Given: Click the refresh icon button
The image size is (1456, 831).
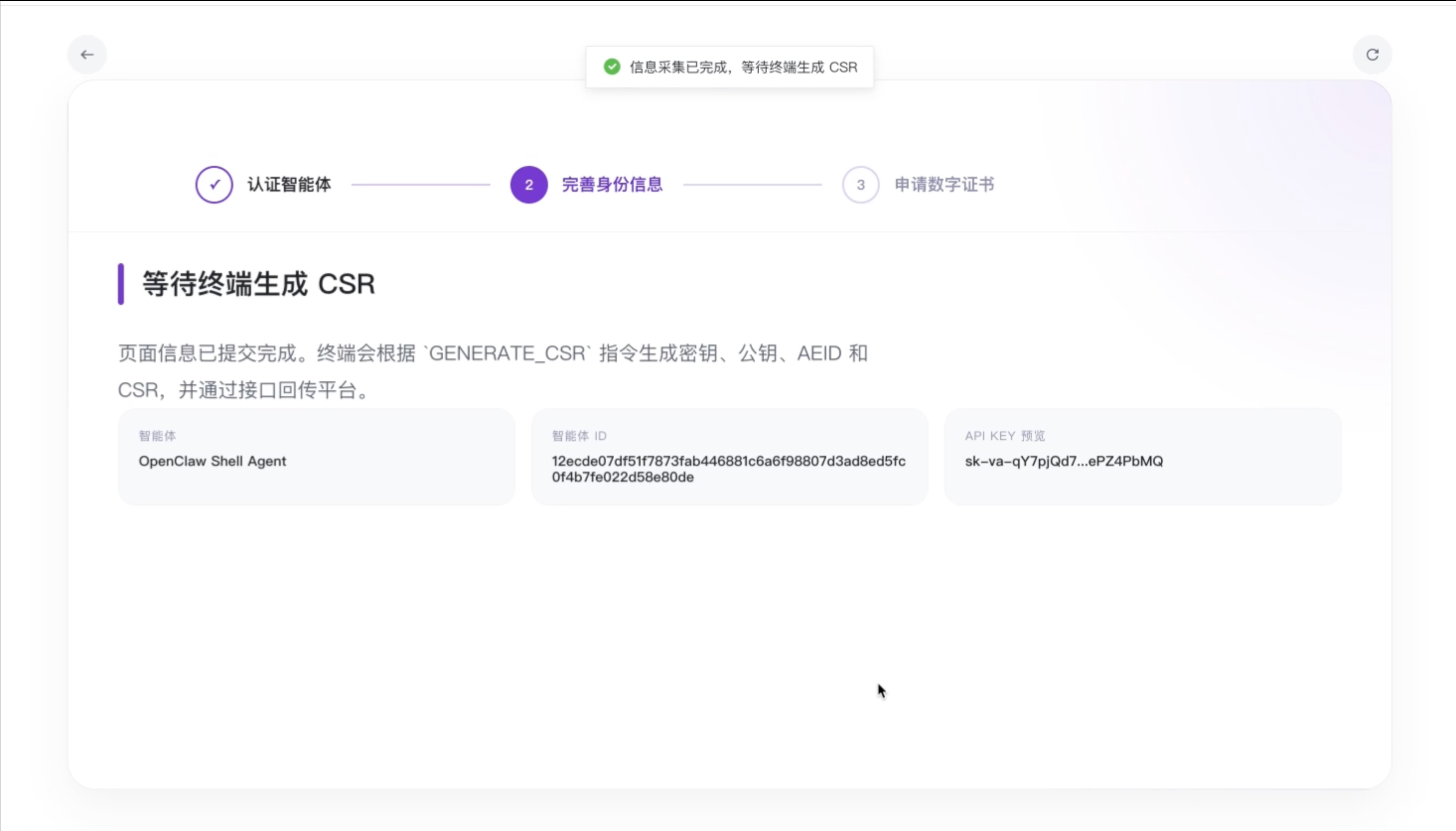Looking at the screenshot, I should (x=1372, y=55).
